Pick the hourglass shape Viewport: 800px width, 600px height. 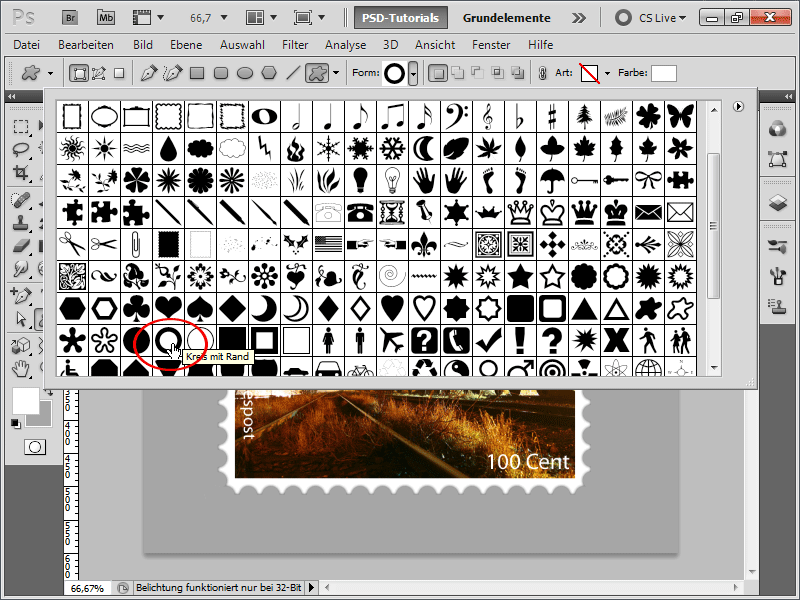pos(392,212)
